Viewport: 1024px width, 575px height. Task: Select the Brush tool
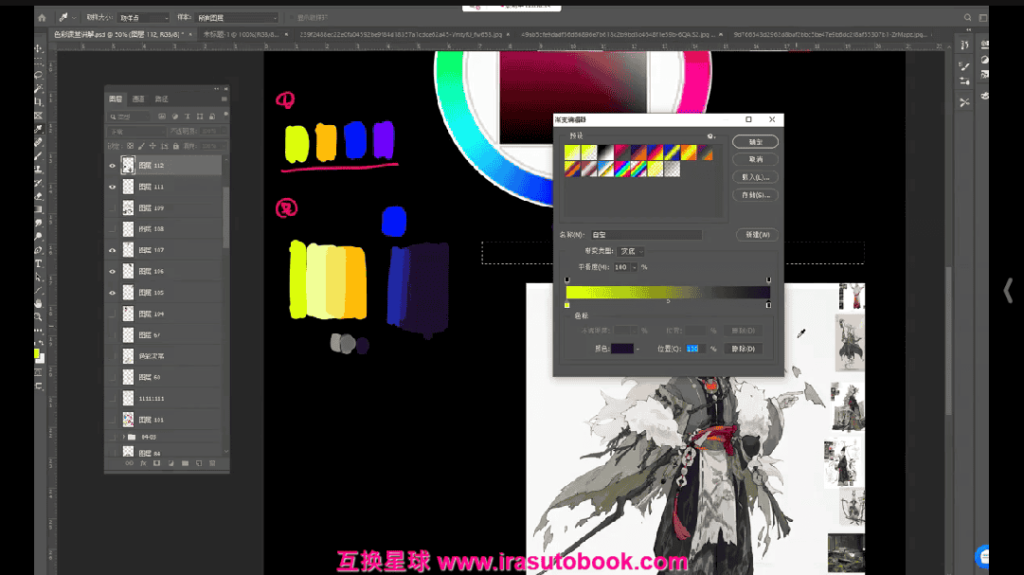pos(39,156)
